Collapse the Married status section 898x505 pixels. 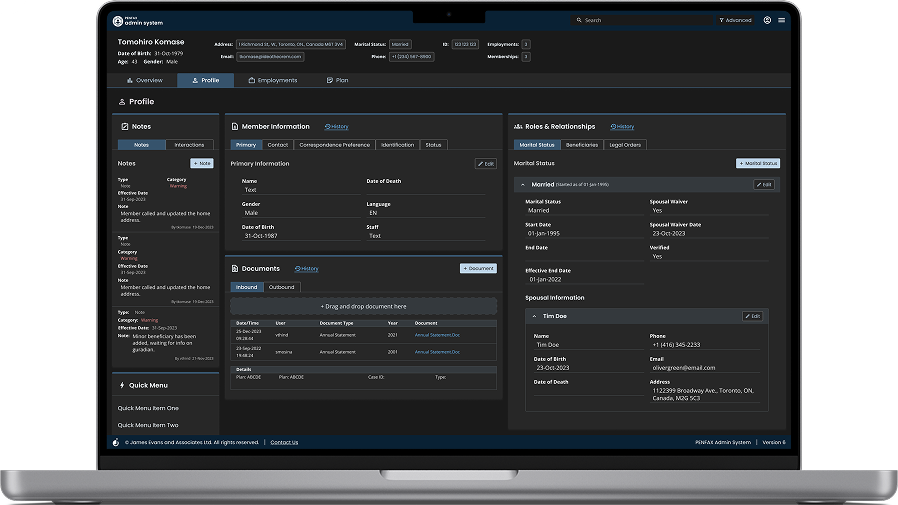(x=523, y=185)
